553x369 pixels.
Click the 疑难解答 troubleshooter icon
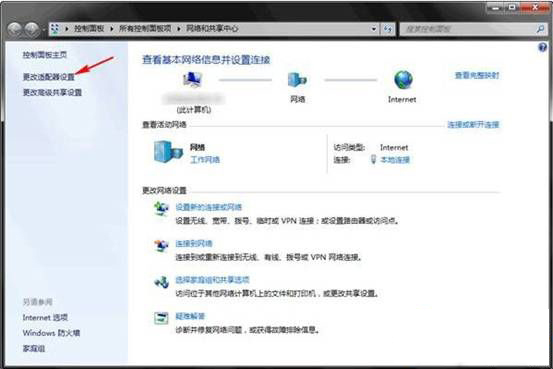[x=162, y=318]
